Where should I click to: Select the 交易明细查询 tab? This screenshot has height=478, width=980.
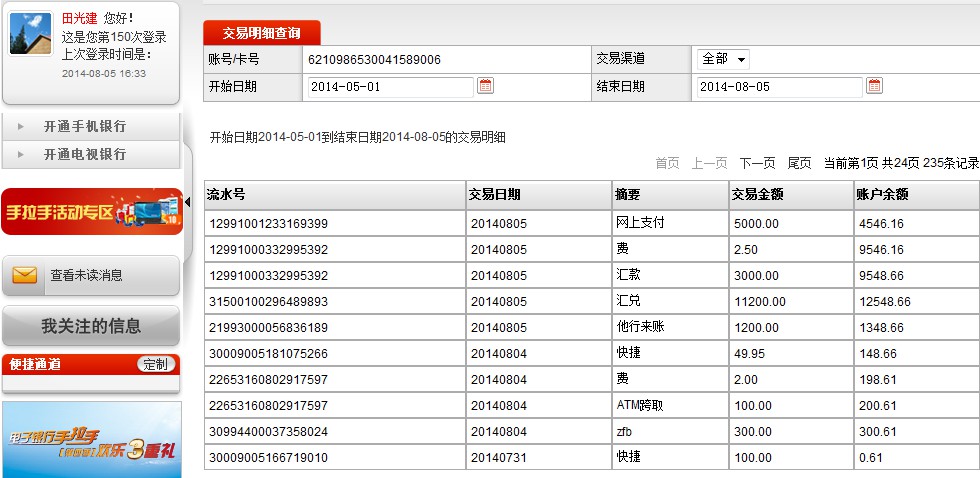tap(261, 33)
